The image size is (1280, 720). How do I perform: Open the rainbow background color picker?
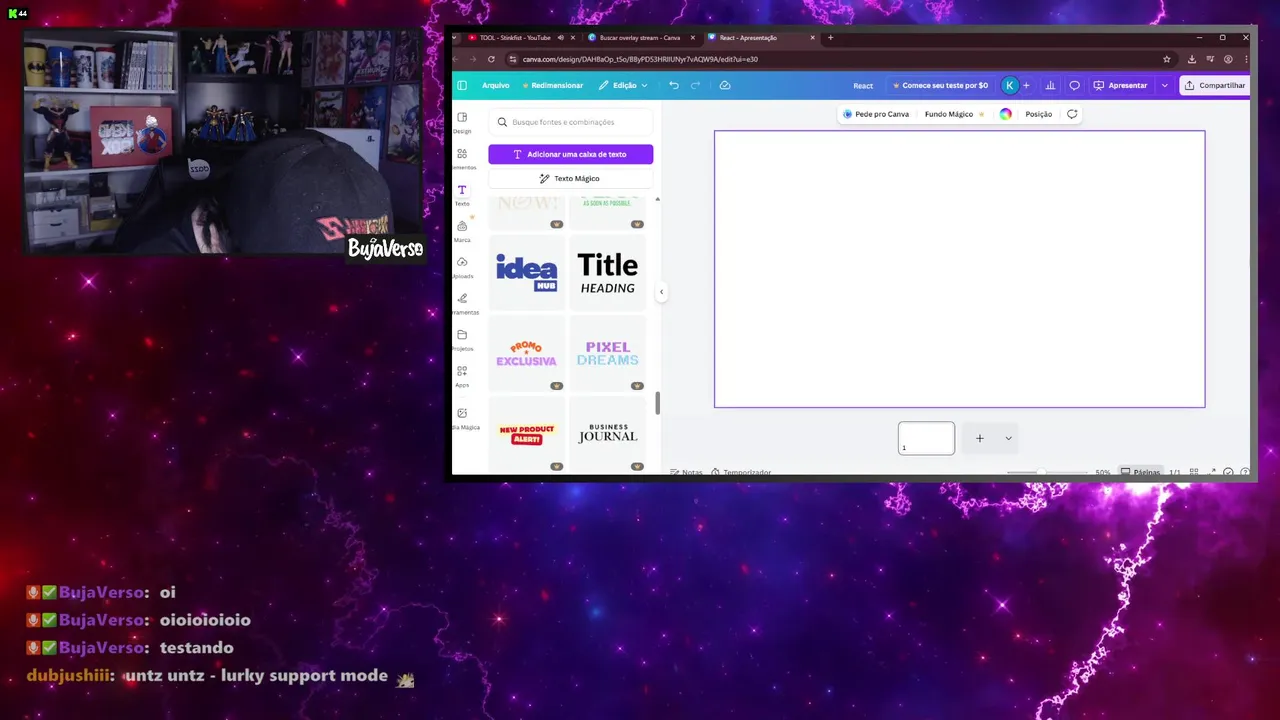coord(1005,114)
